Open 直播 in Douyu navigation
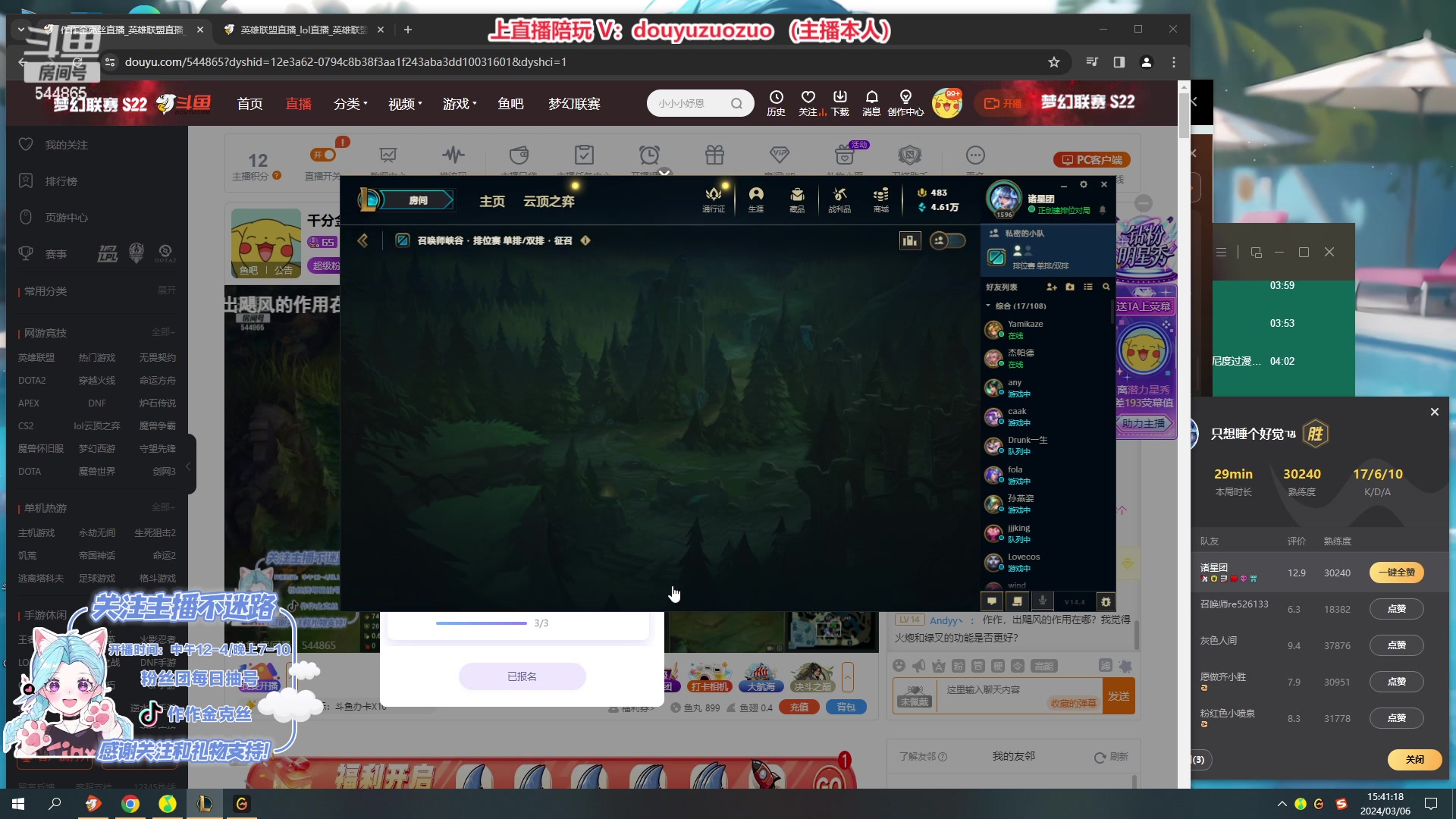The width and height of the screenshot is (1456, 819). [298, 104]
